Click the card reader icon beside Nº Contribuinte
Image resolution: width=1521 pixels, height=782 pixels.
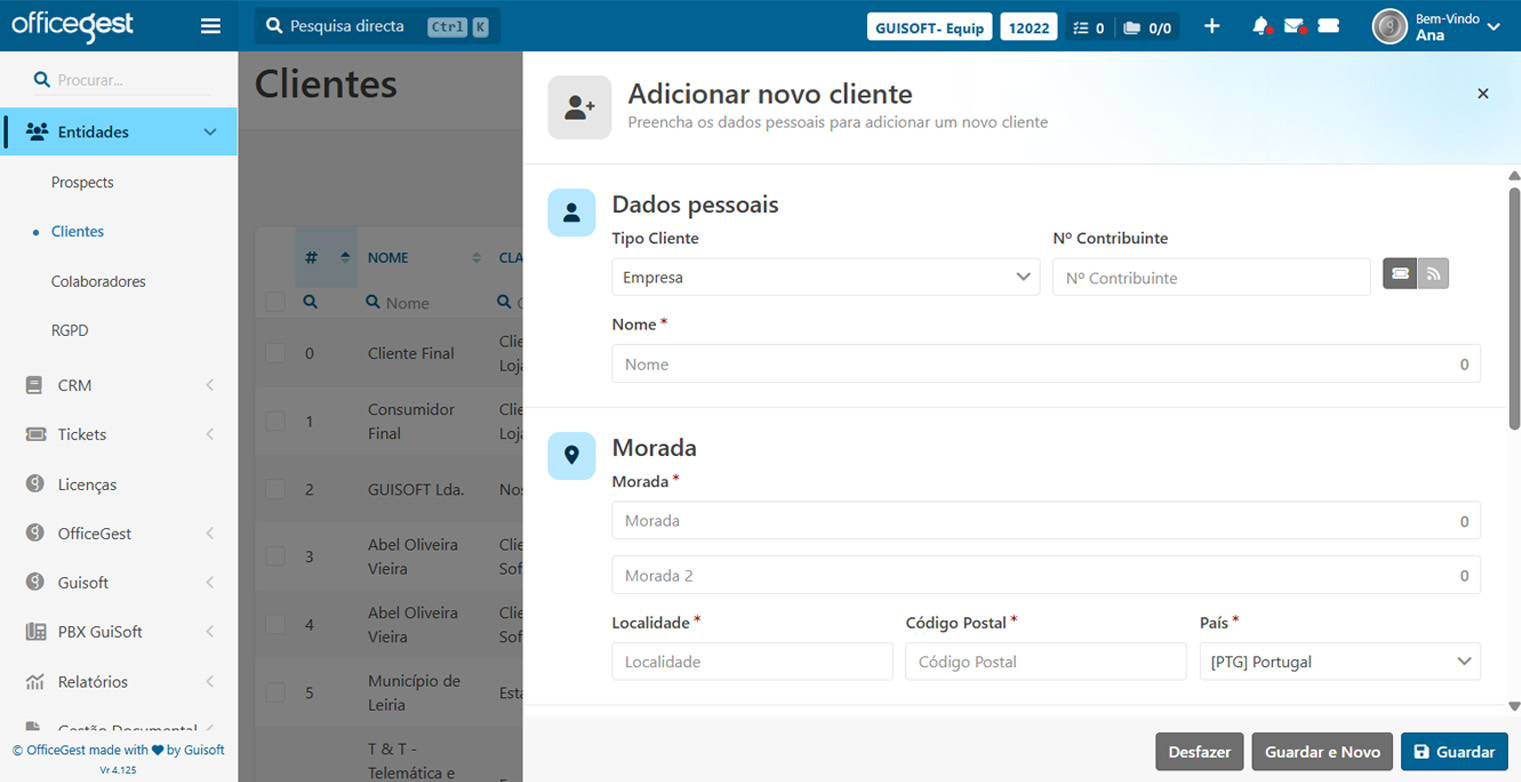point(1400,273)
